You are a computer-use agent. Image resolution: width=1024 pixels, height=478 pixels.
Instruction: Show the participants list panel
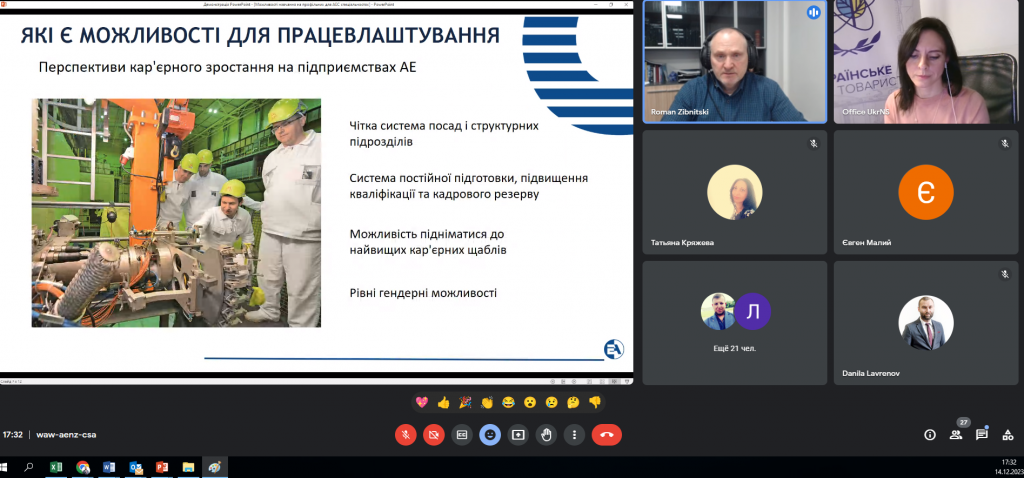click(956, 435)
